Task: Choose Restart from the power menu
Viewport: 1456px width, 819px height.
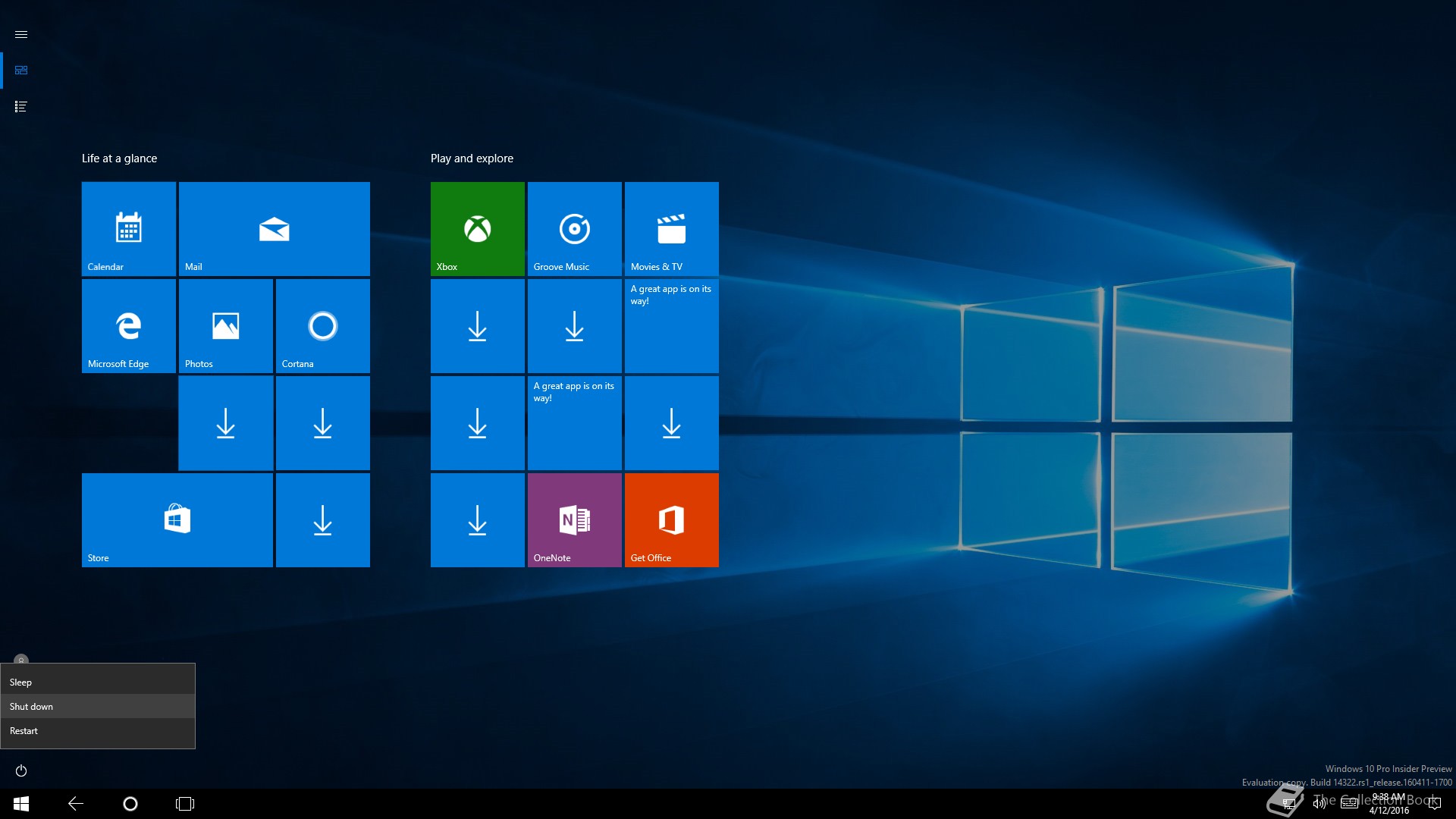Action: click(98, 731)
